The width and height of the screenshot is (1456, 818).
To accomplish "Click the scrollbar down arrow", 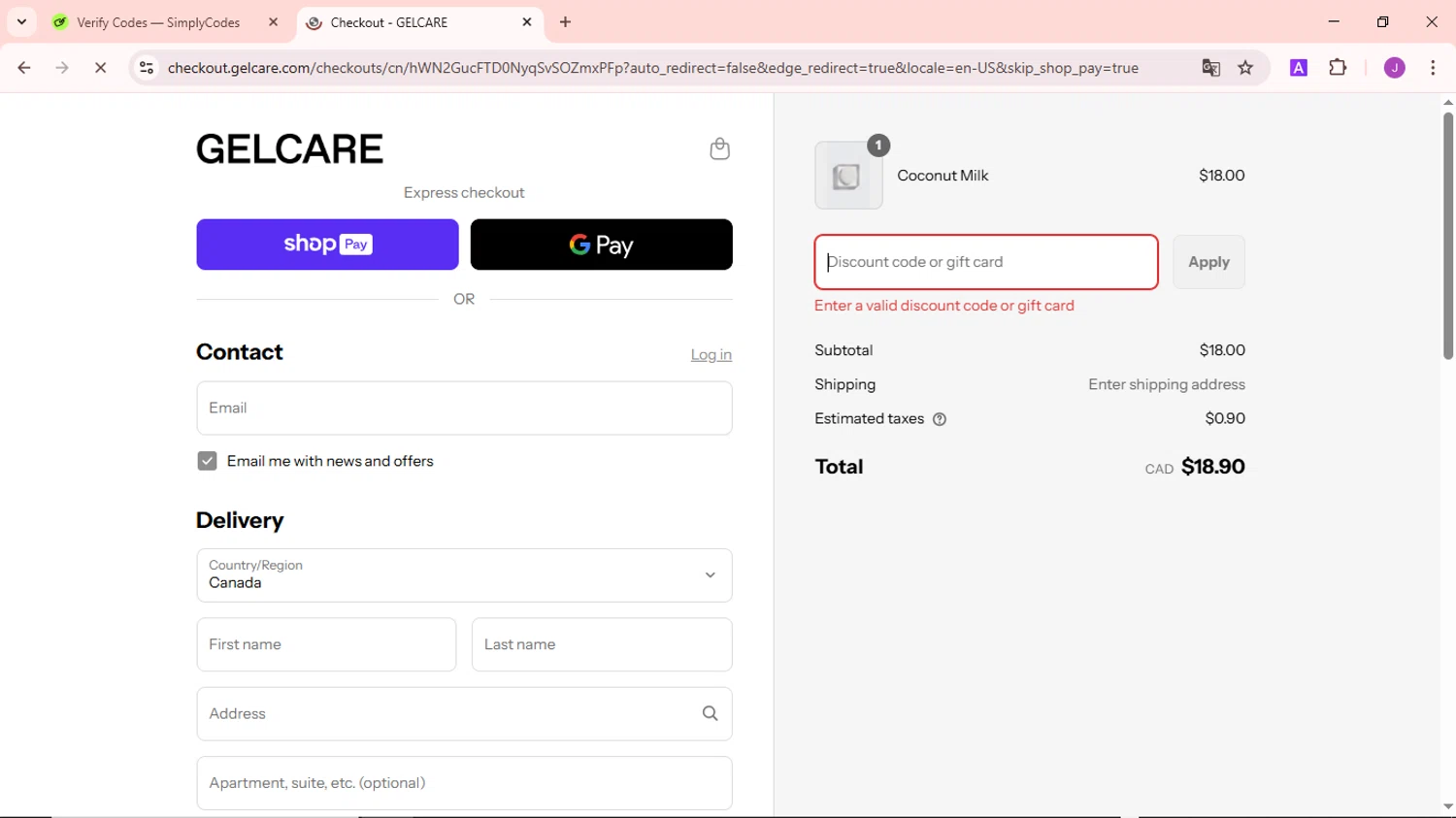I will coord(1447,806).
